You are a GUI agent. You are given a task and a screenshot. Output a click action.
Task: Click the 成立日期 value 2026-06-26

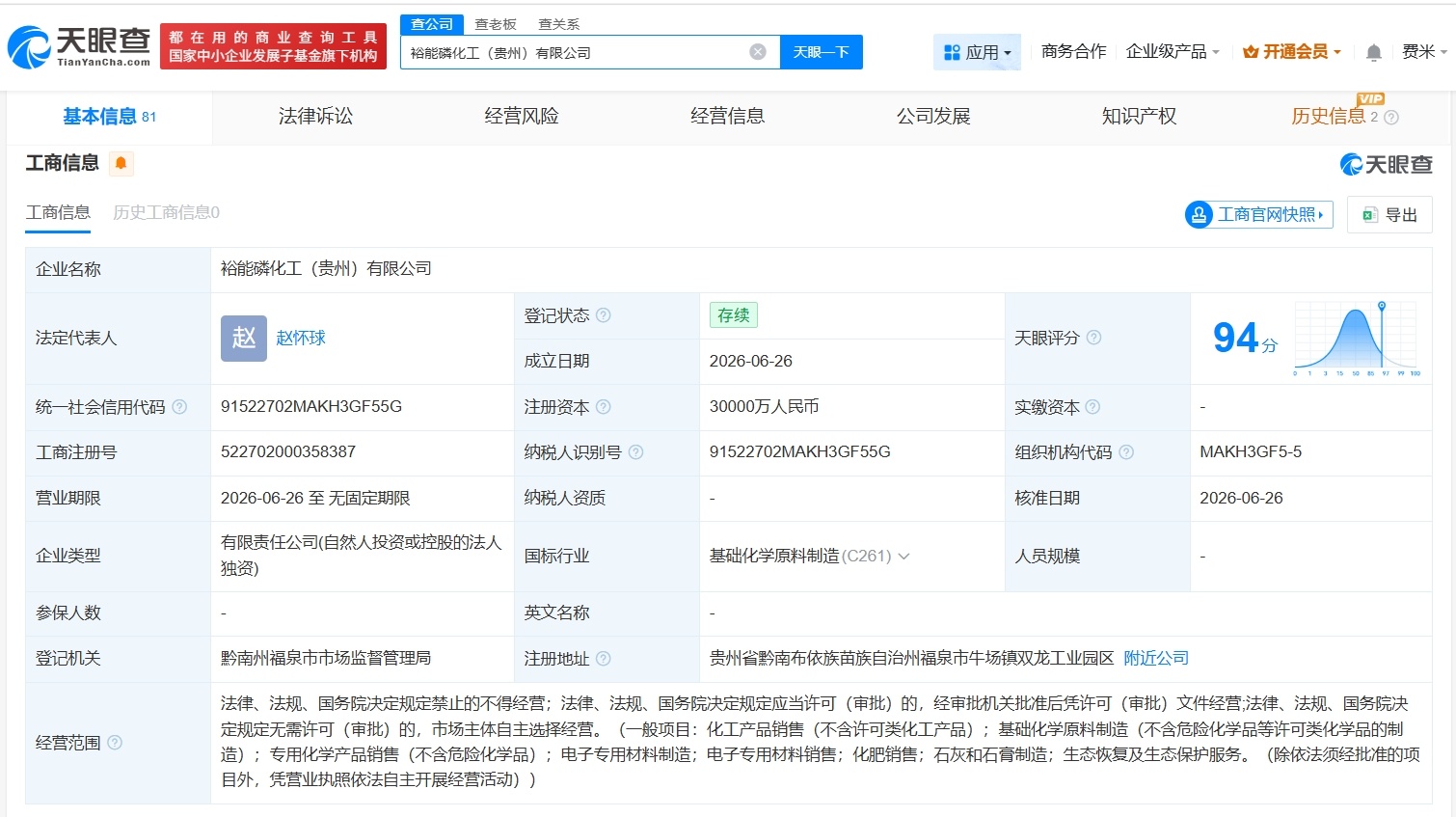tap(751, 362)
